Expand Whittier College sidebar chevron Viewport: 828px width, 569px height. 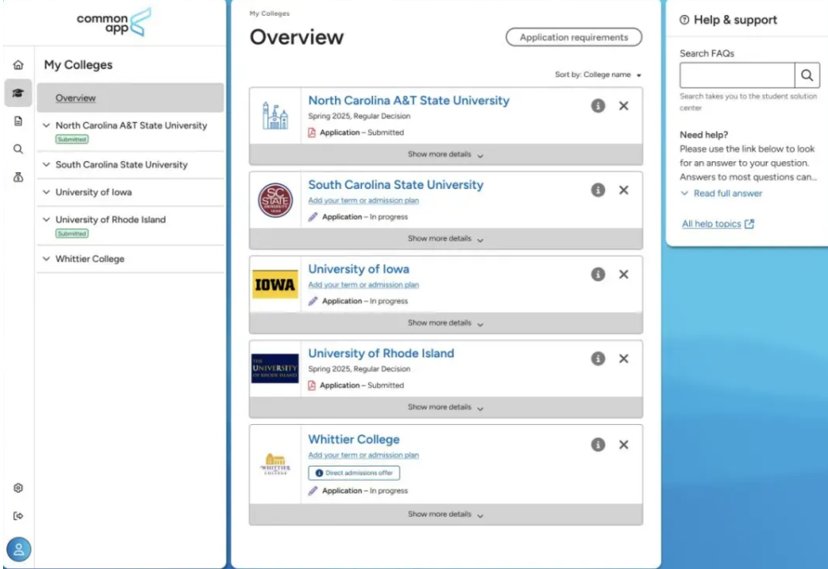(46, 259)
